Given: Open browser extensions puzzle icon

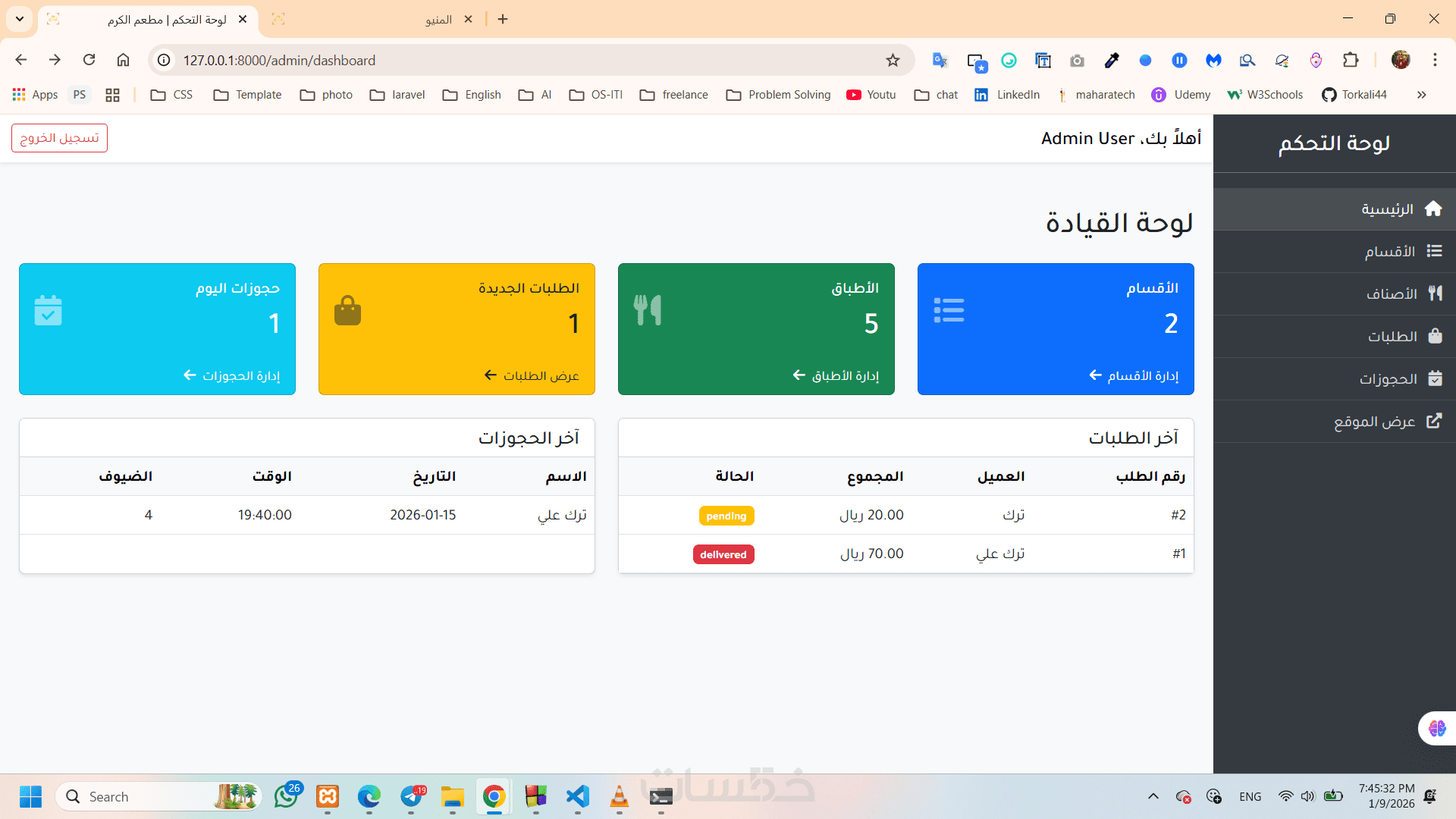Looking at the screenshot, I should [1351, 61].
